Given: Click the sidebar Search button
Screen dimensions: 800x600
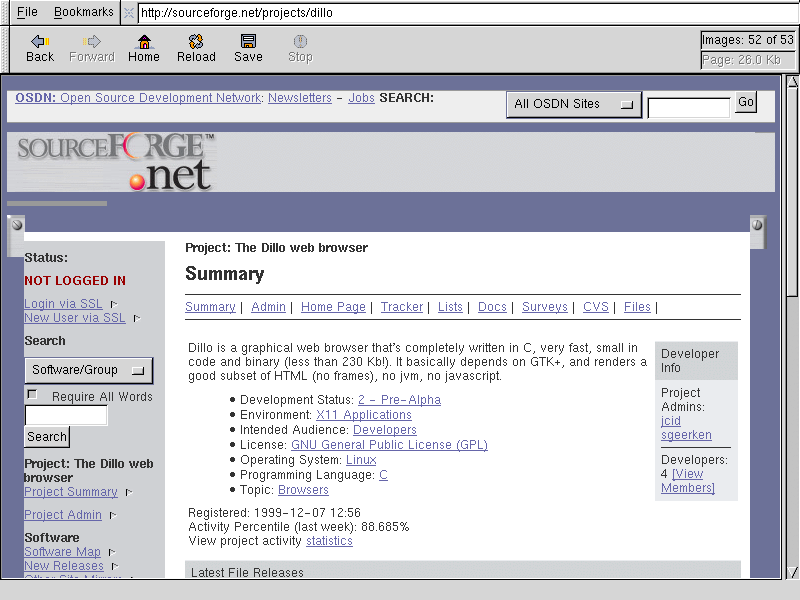Looking at the screenshot, I should [47, 437].
